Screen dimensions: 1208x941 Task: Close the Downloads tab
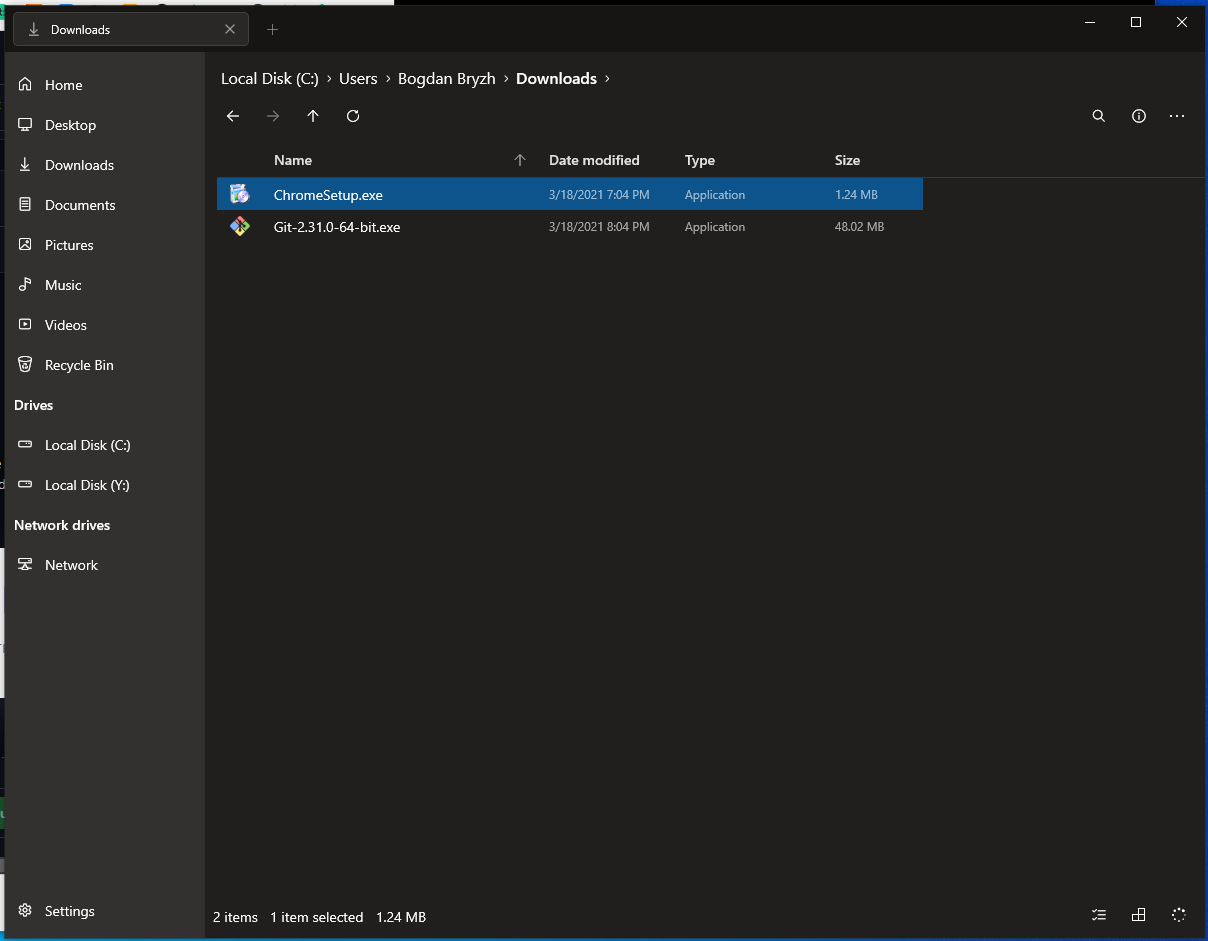click(x=230, y=30)
